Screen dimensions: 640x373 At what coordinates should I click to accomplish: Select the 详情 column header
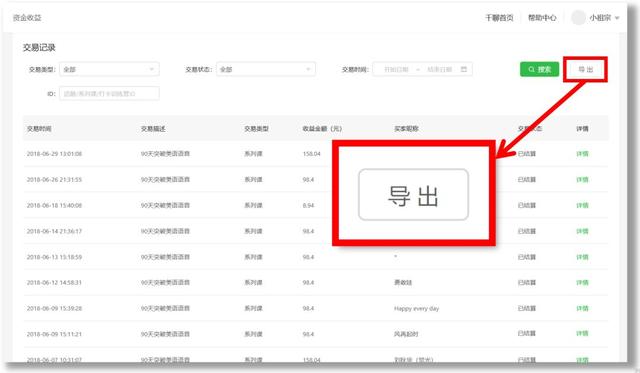point(582,129)
